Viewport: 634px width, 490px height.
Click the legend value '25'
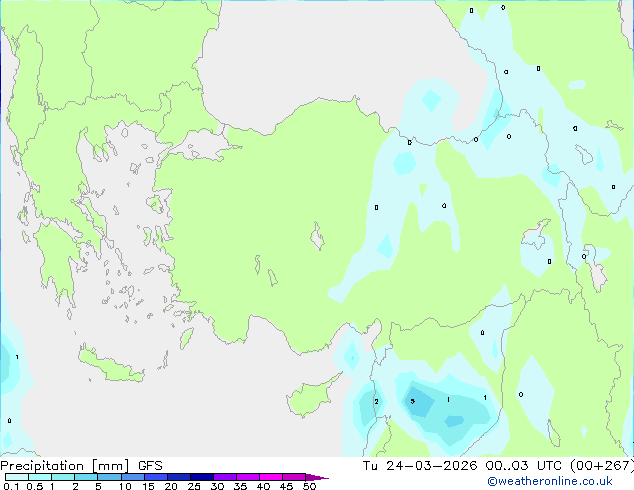194,486
